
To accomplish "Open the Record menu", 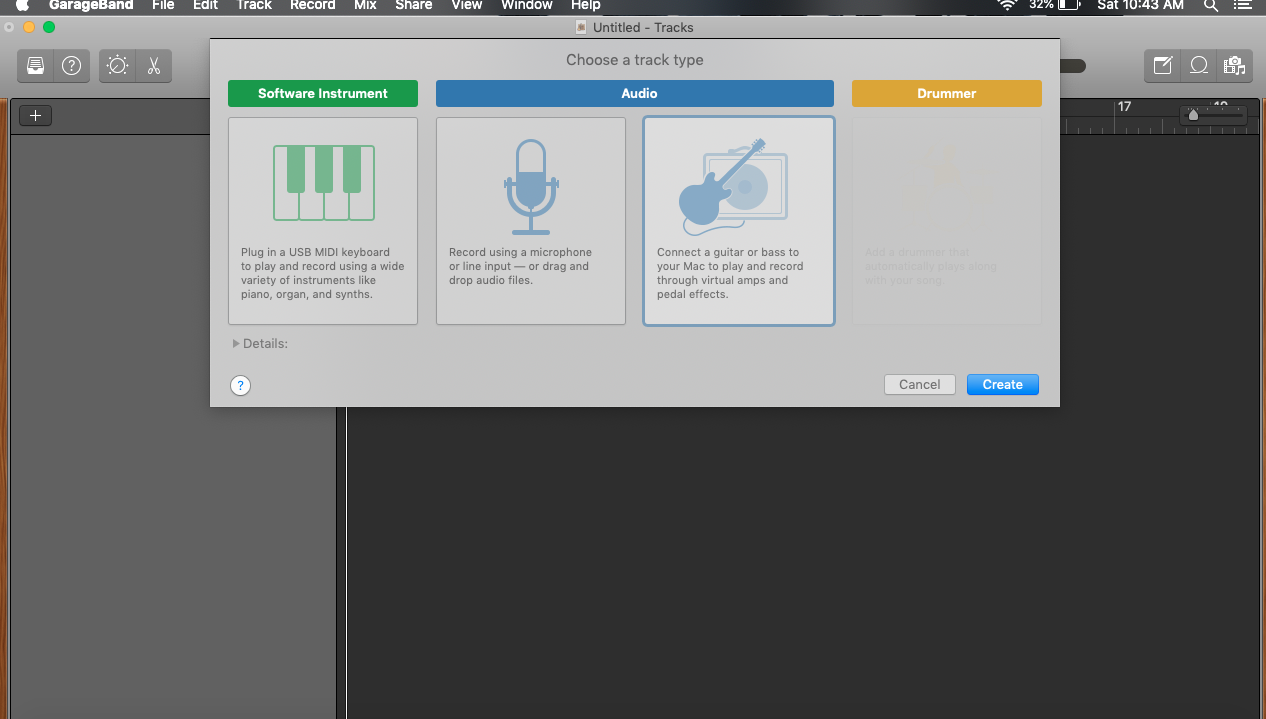I will 313,5.
